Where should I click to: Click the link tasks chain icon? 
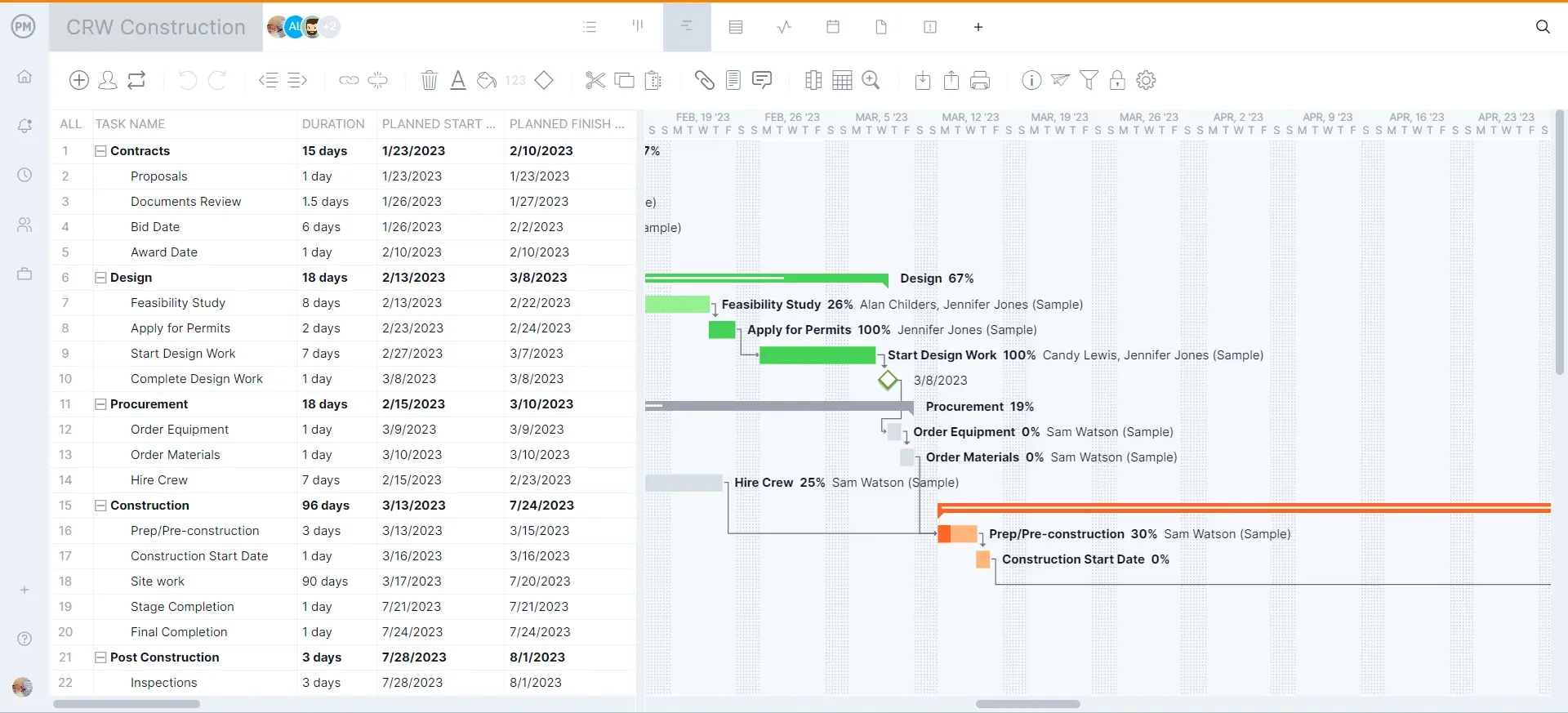tap(349, 80)
